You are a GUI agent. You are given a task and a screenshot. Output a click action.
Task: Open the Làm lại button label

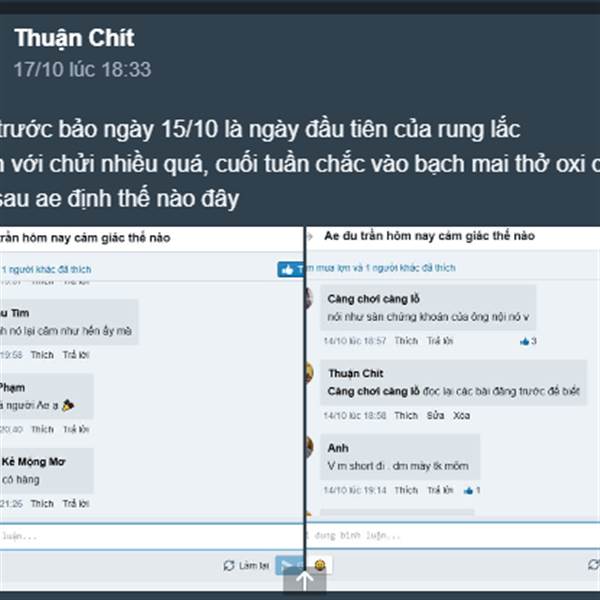click(254, 565)
